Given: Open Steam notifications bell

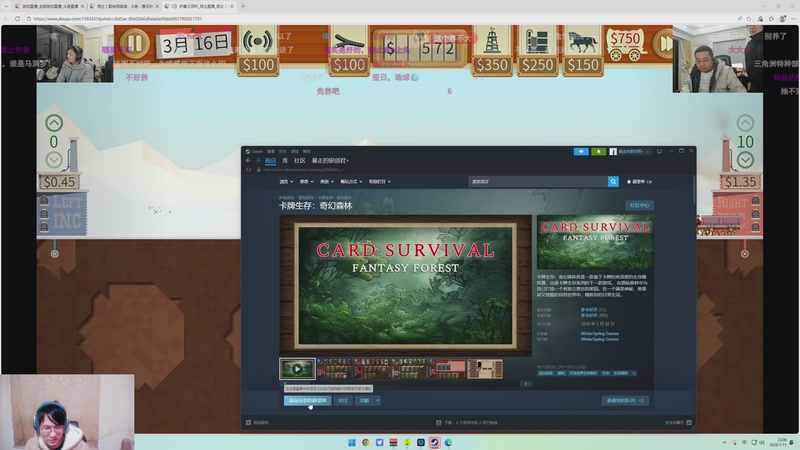Looking at the screenshot, I should (x=598, y=152).
